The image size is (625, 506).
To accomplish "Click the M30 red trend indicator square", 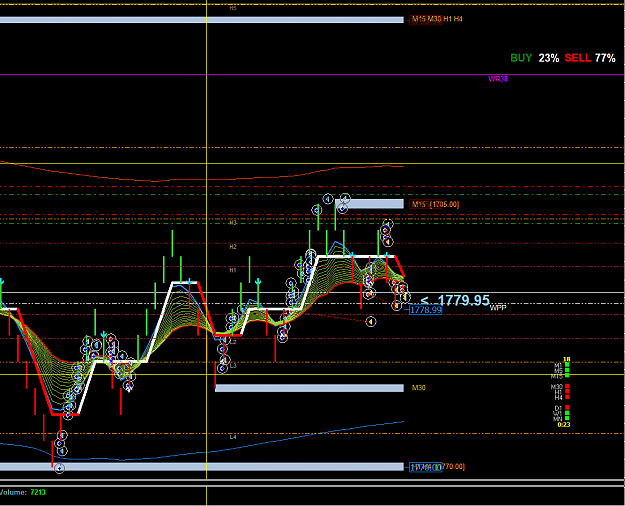I will [567, 386].
